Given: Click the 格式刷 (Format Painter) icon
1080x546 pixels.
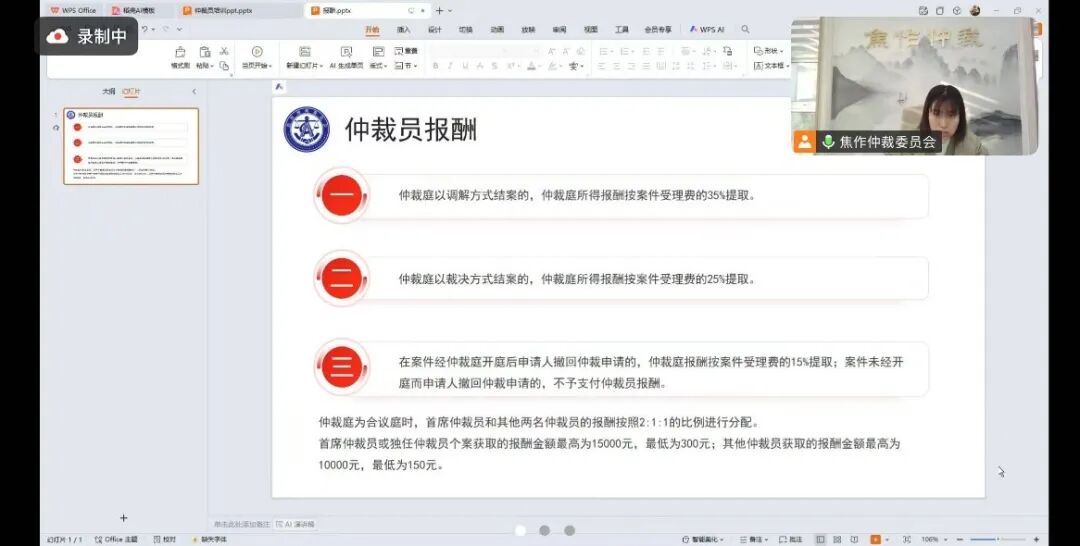Looking at the screenshot, I should pyautogui.click(x=180, y=52).
